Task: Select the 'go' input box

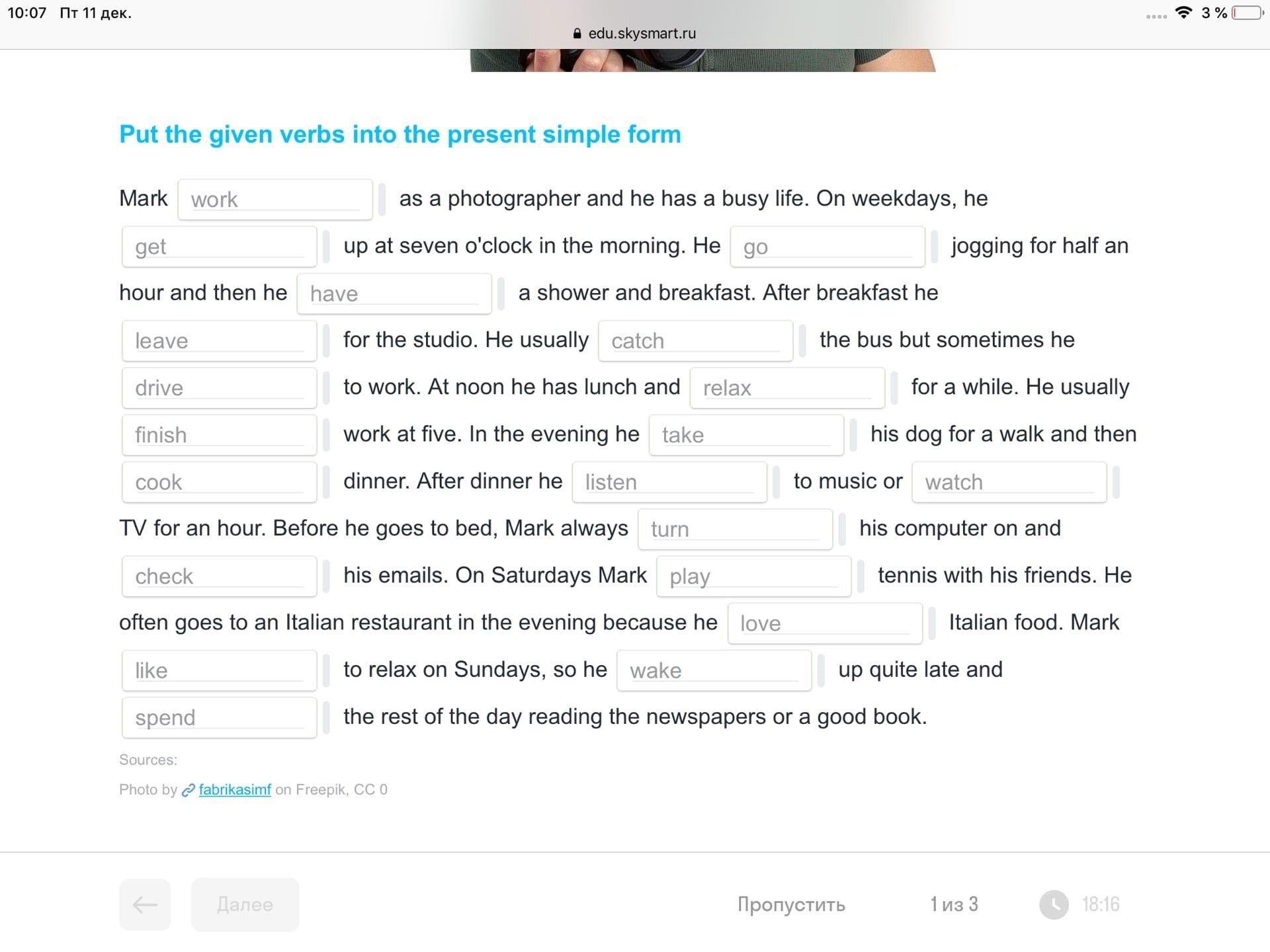Action: point(827,247)
